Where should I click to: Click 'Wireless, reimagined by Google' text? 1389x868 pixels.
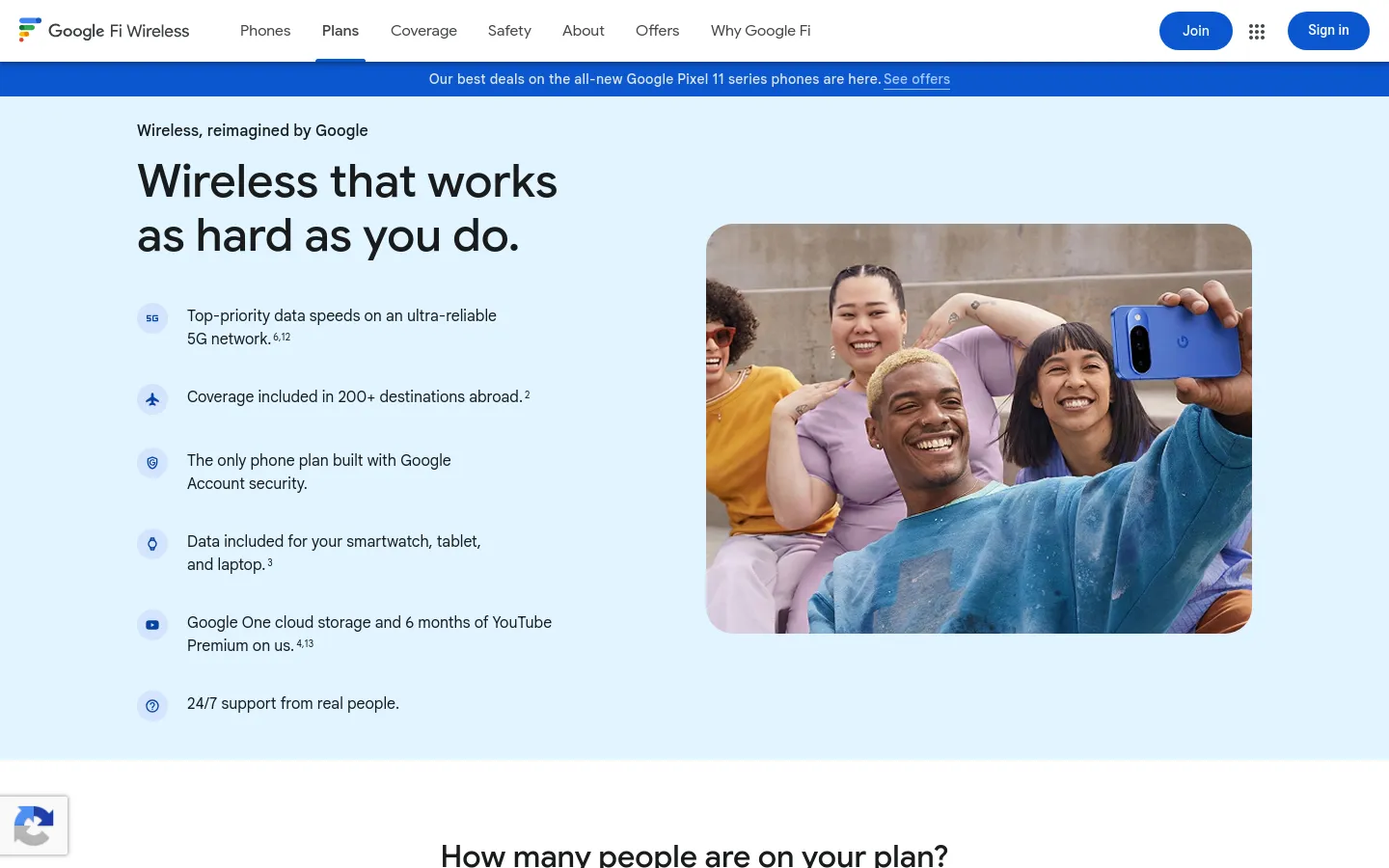click(253, 130)
